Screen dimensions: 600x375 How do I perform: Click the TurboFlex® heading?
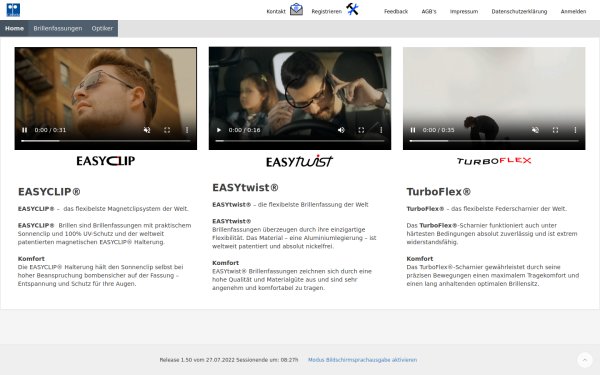pyautogui.click(x=439, y=192)
